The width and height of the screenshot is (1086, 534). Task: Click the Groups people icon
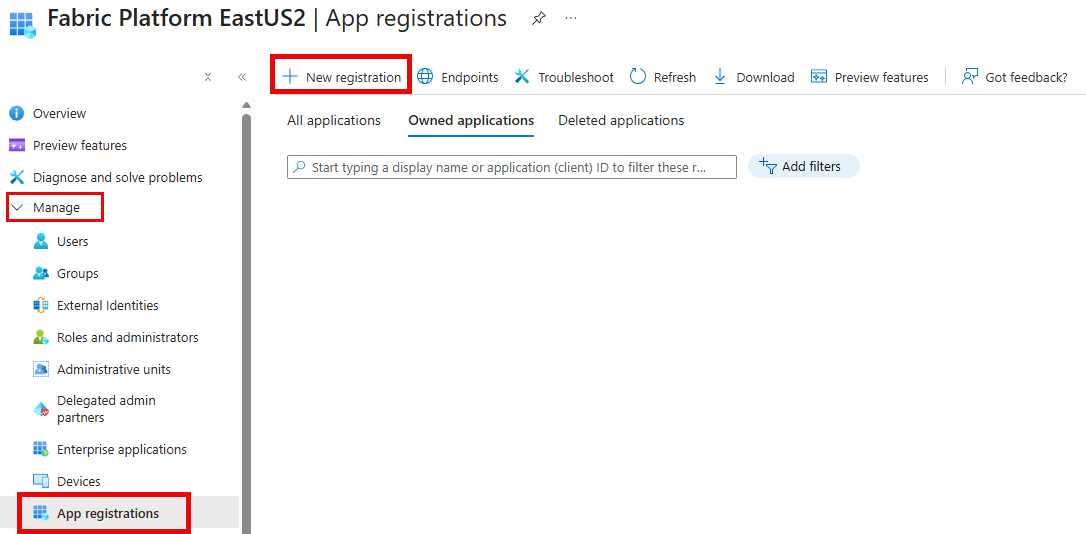coord(41,274)
